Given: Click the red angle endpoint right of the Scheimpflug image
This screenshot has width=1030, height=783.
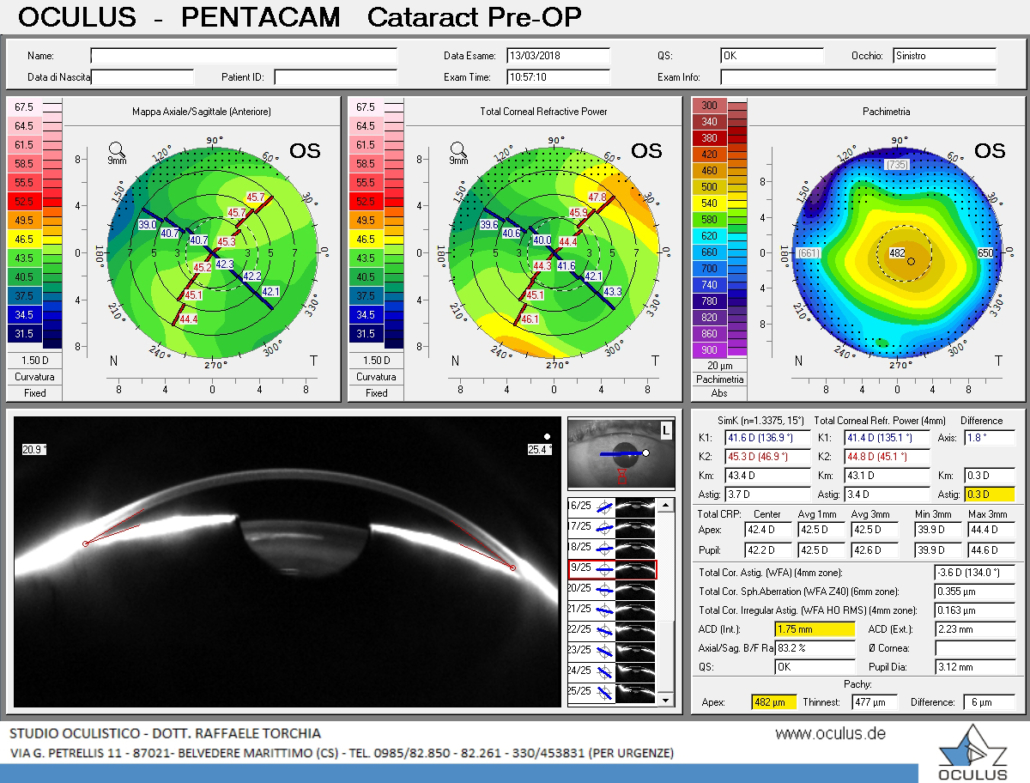Looking at the screenshot, I should pos(513,568).
